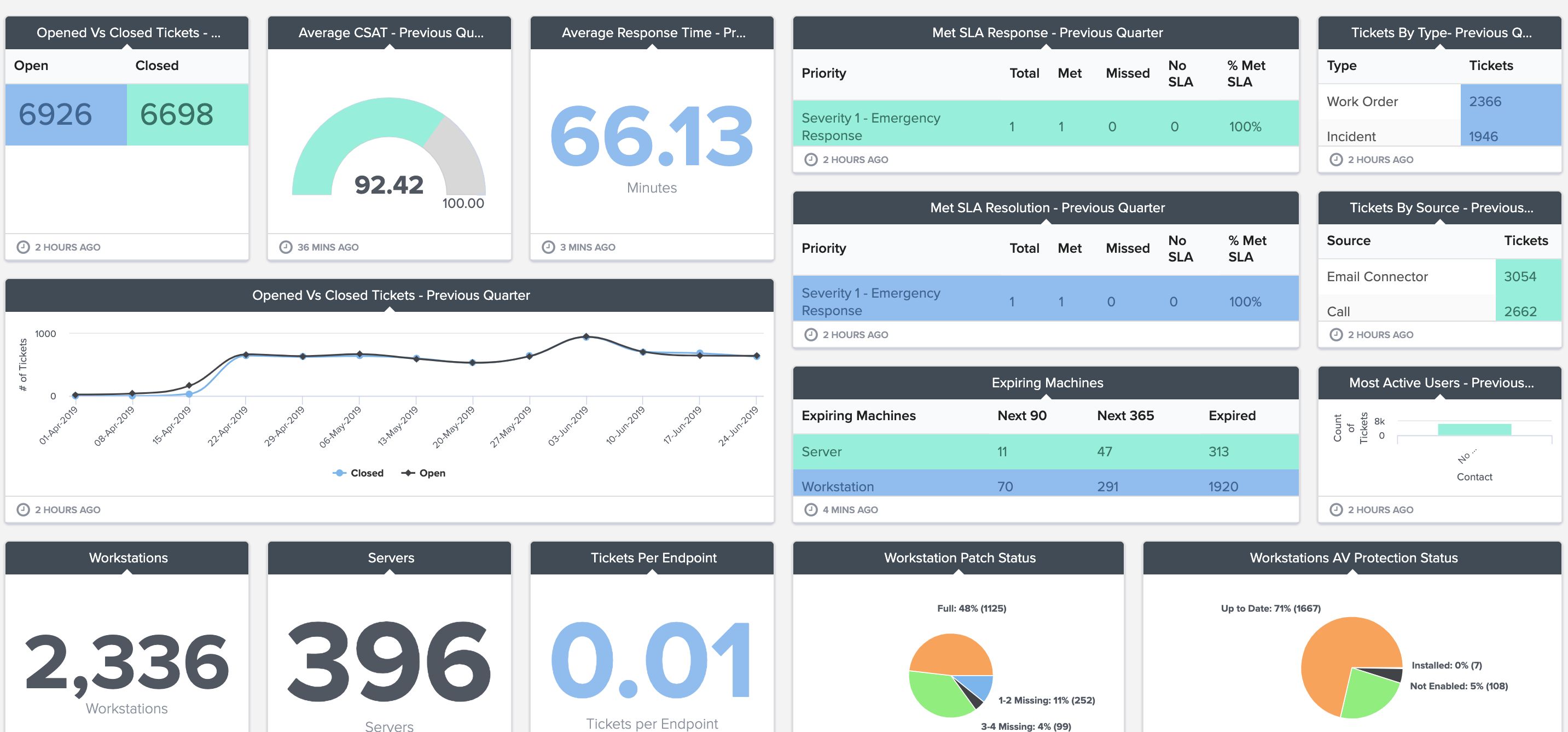Click the Not Enabled 5% (108) label
The image size is (1568, 732).
tap(1459, 687)
